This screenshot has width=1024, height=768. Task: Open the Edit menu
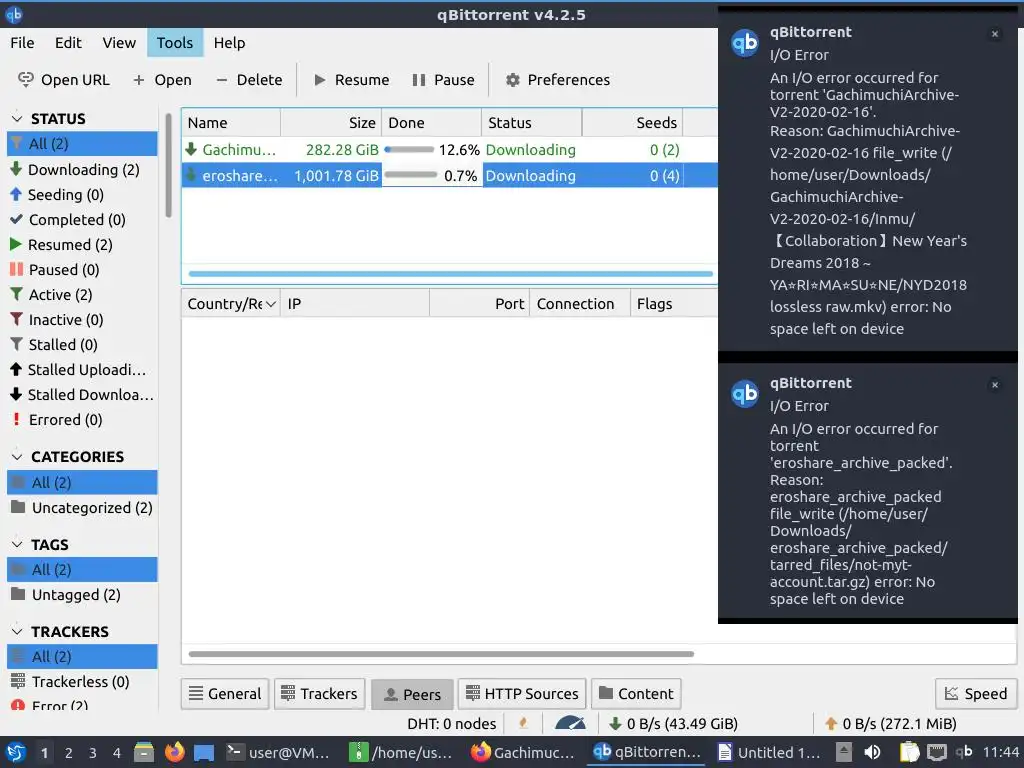pos(68,42)
